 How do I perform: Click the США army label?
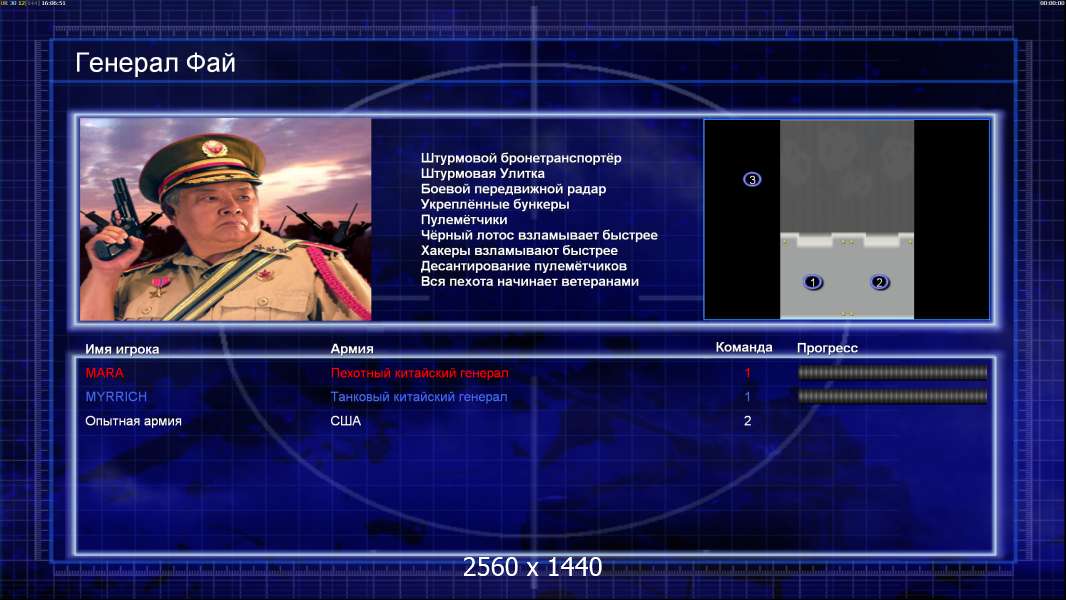[x=346, y=421]
